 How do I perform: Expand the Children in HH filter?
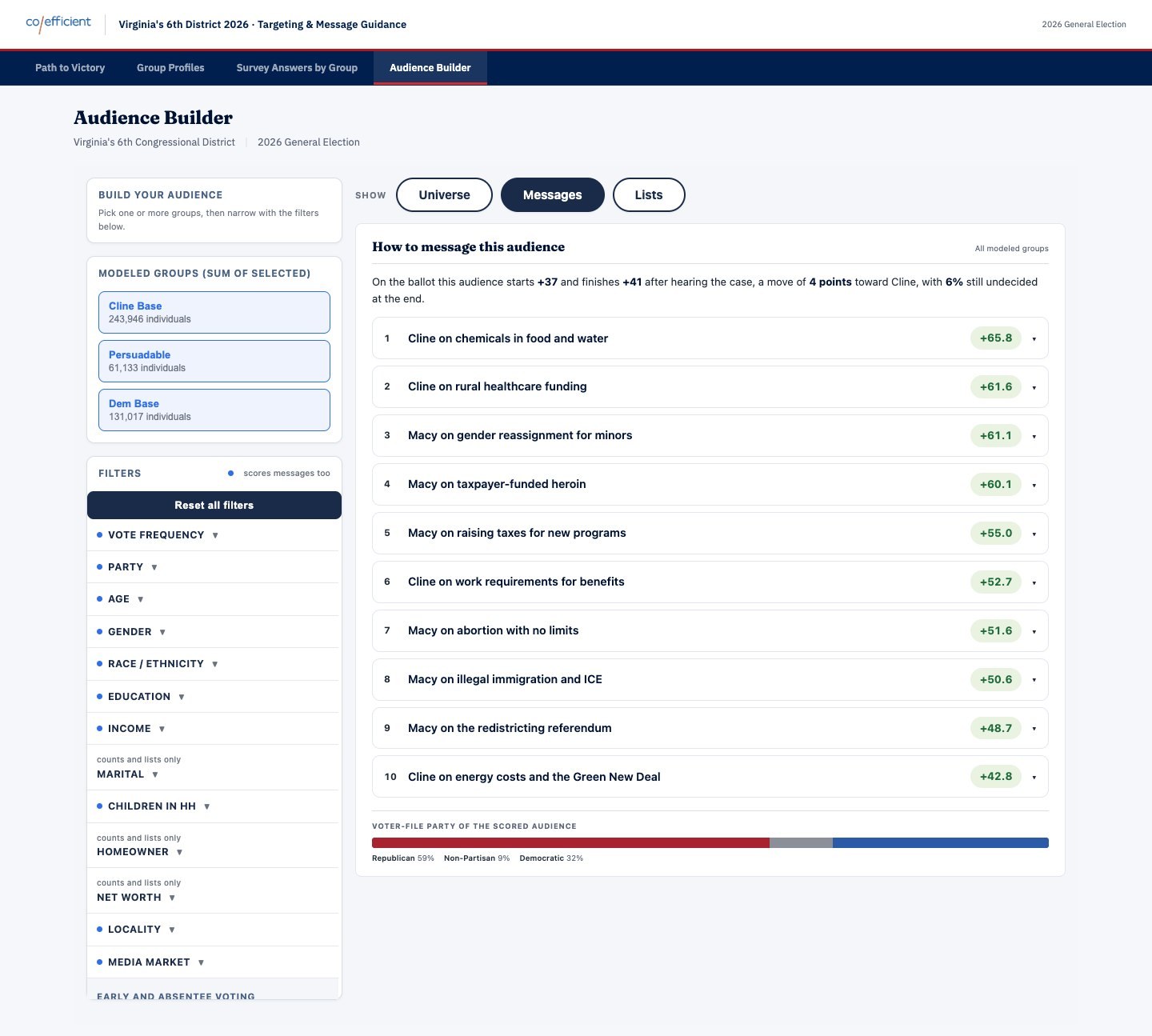214,806
